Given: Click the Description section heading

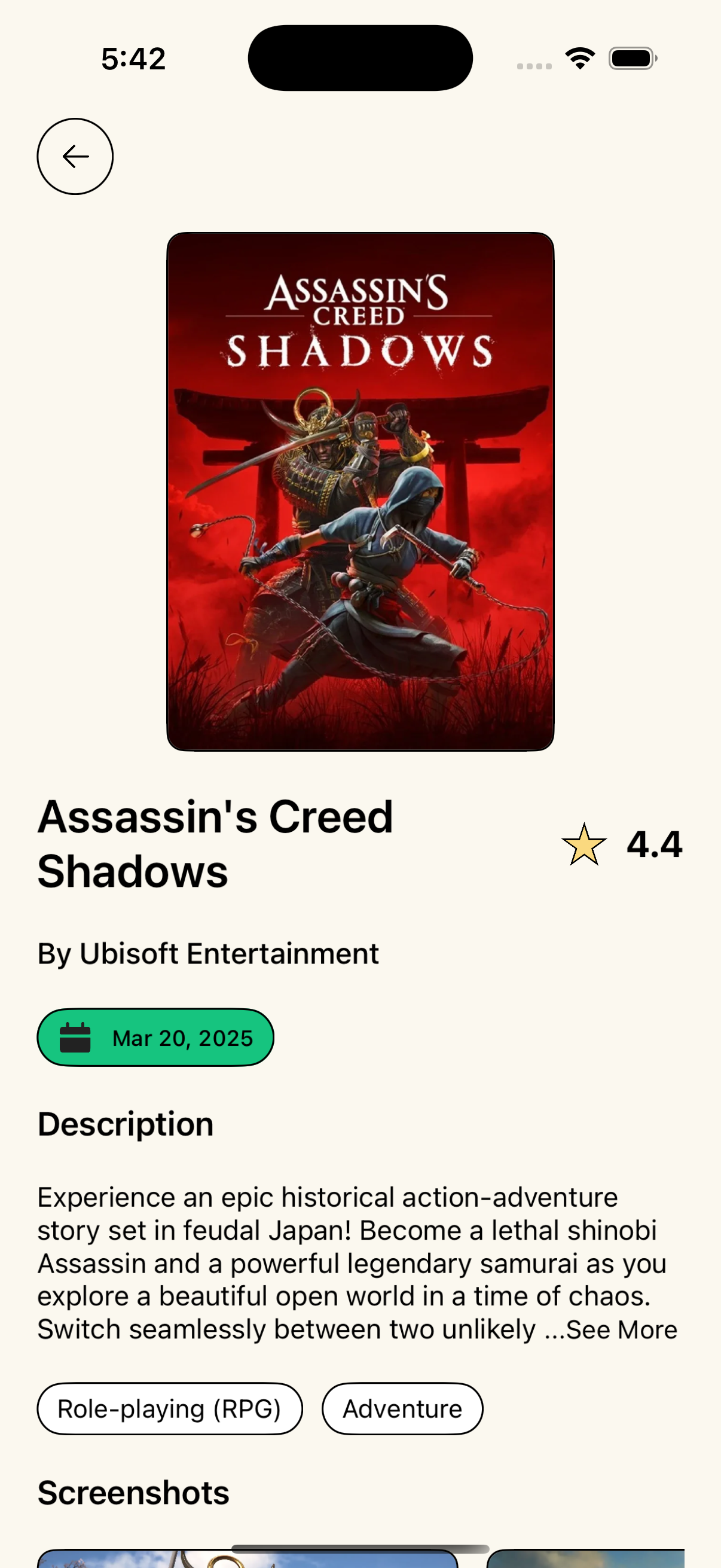Looking at the screenshot, I should [126, 1125].
